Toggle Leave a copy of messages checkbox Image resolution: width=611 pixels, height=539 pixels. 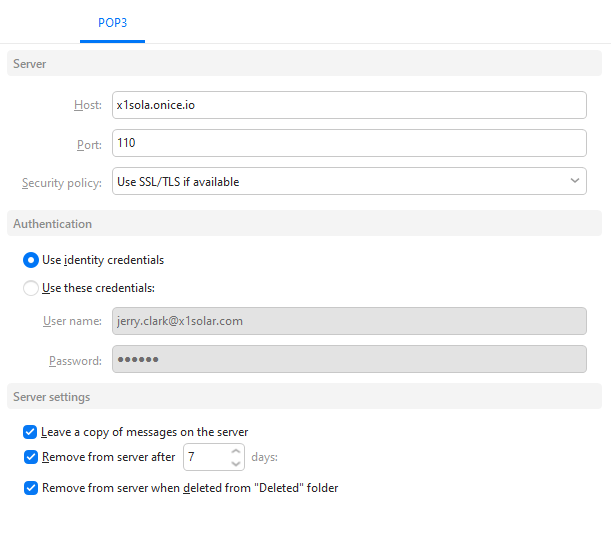(31, 432)
